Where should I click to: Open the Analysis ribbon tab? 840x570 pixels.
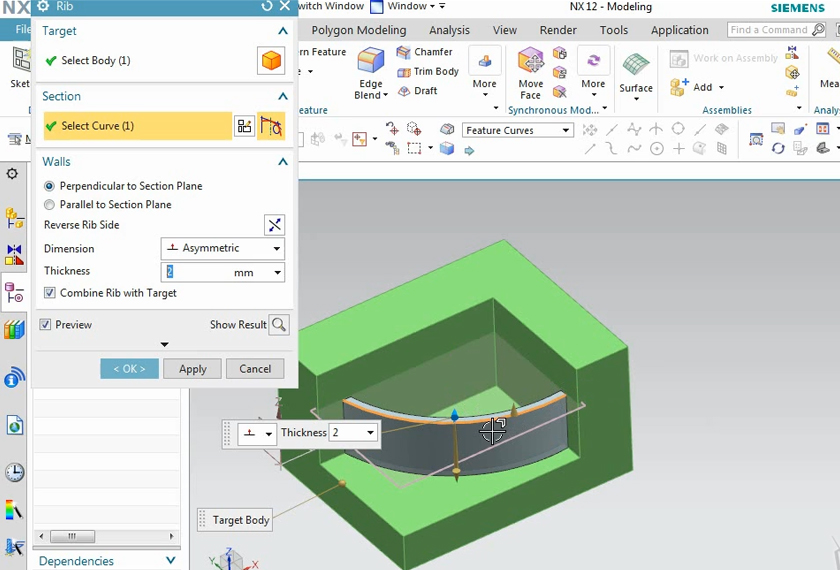pyautogui.click(x=449, y=30)
